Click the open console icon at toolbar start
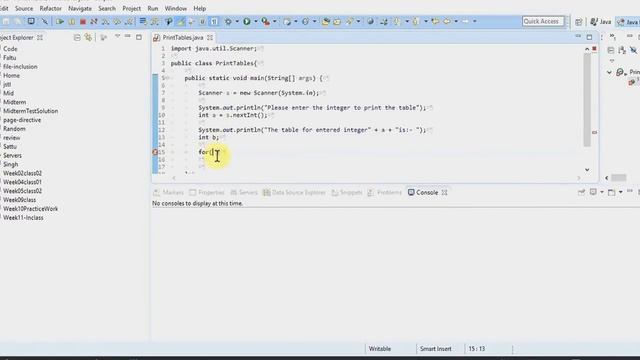The width and height of the screenshot is (640, 360). (31, 21)
